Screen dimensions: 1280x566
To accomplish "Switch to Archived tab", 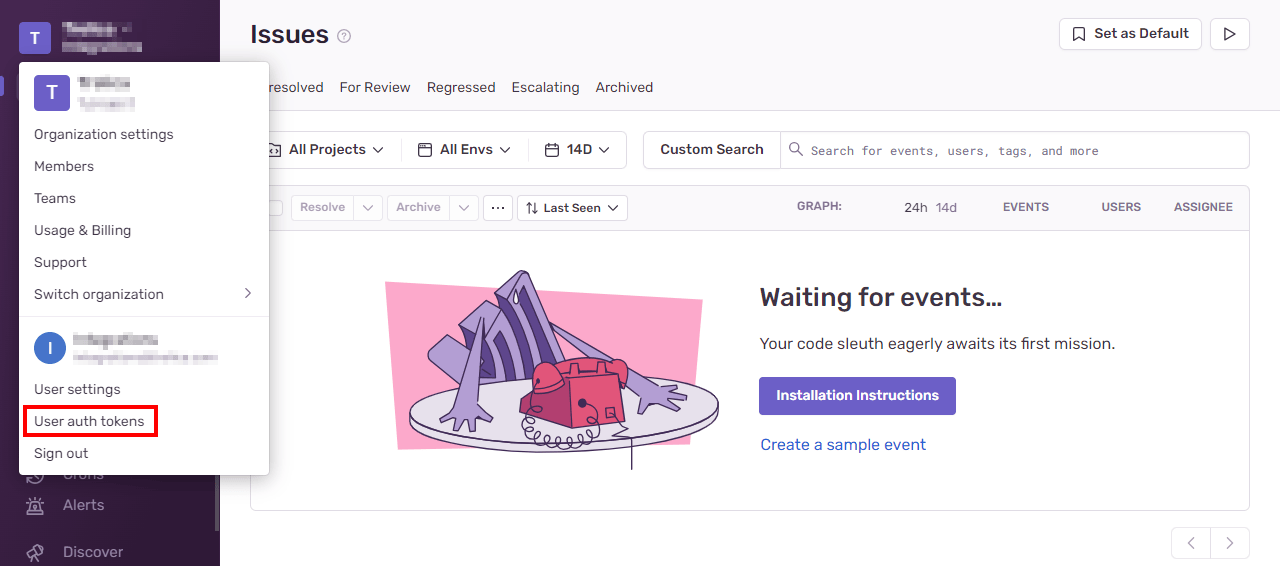I will click(624, 87).
